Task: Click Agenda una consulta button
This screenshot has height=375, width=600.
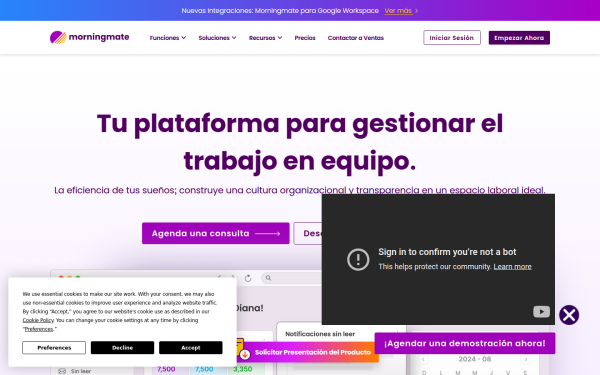Action: (x=216, y=233)
